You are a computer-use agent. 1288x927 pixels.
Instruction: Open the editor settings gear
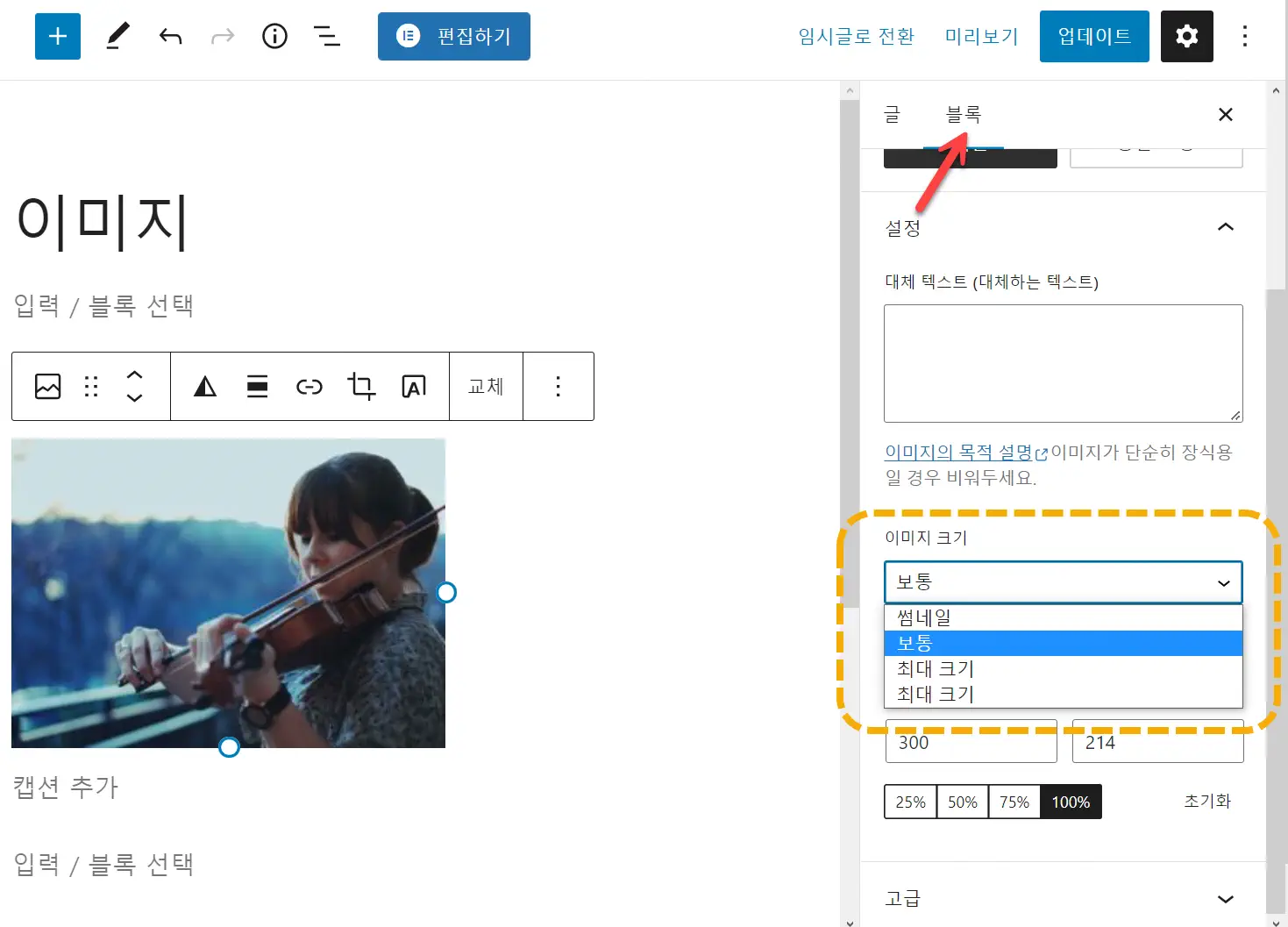click(x=1186, y=36)
